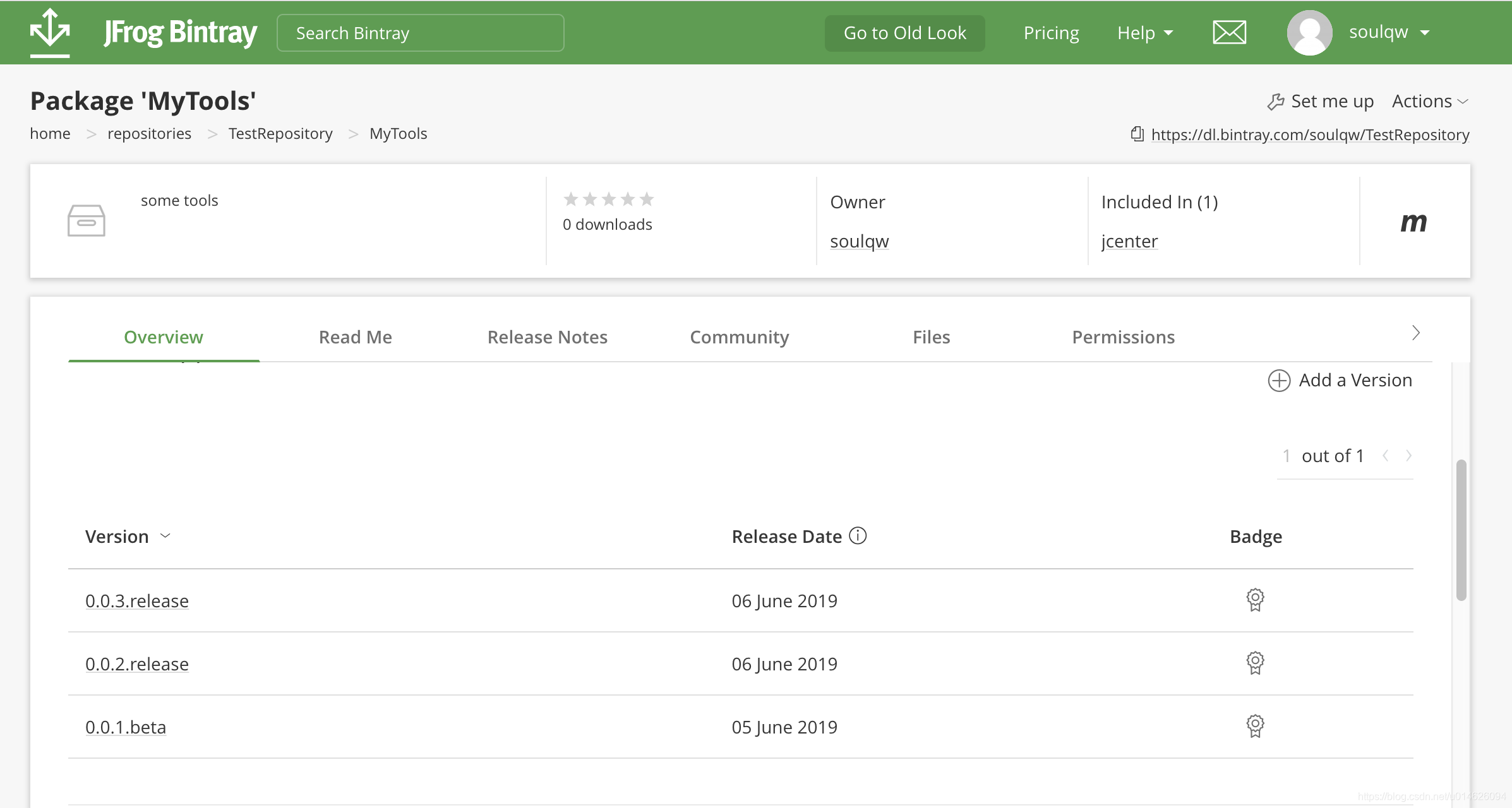
Task: Click badge icon for 0.0.1.beta
Action: (1255, 726)
